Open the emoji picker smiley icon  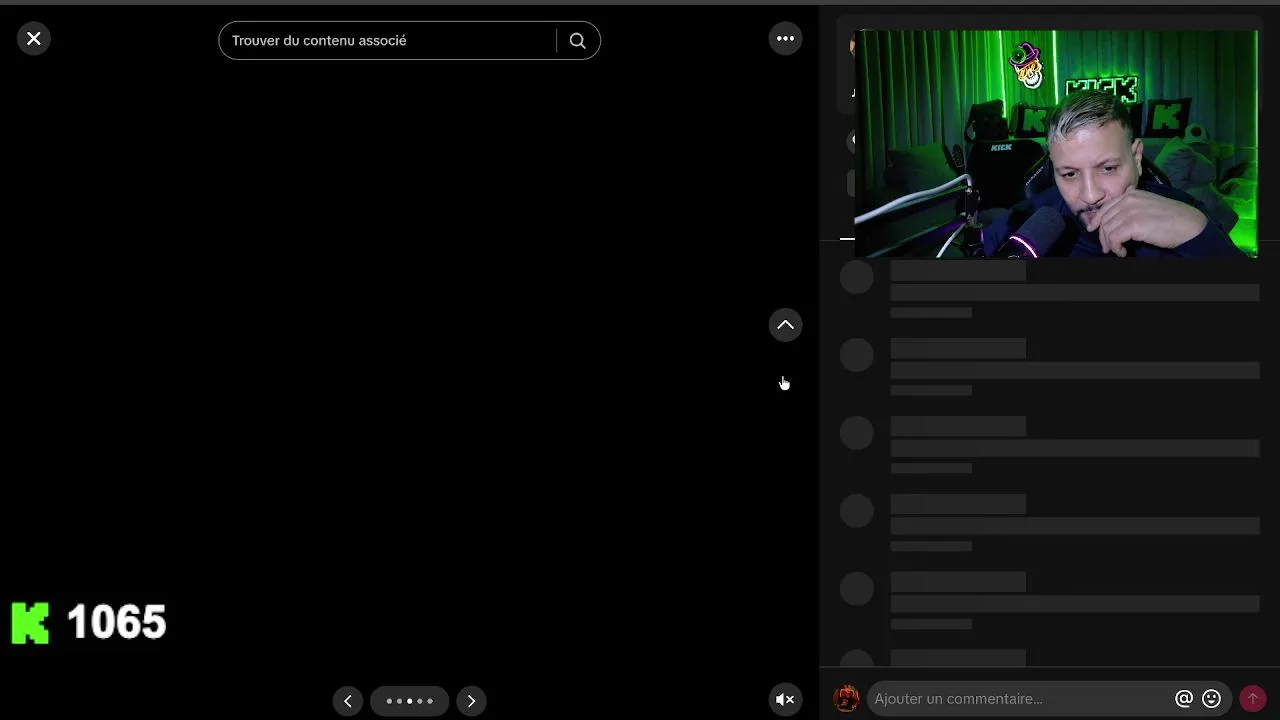tap(1212, 699)
